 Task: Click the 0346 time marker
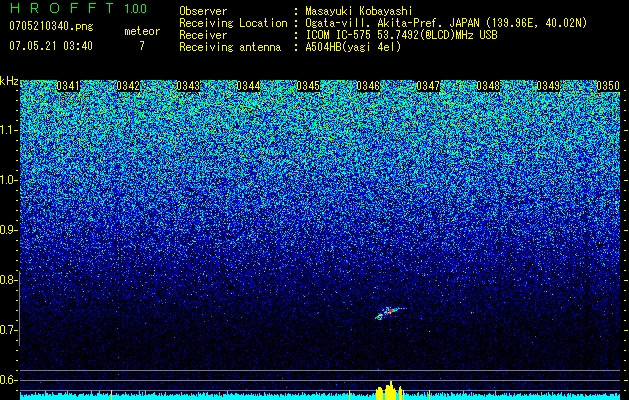pos(368,86)
